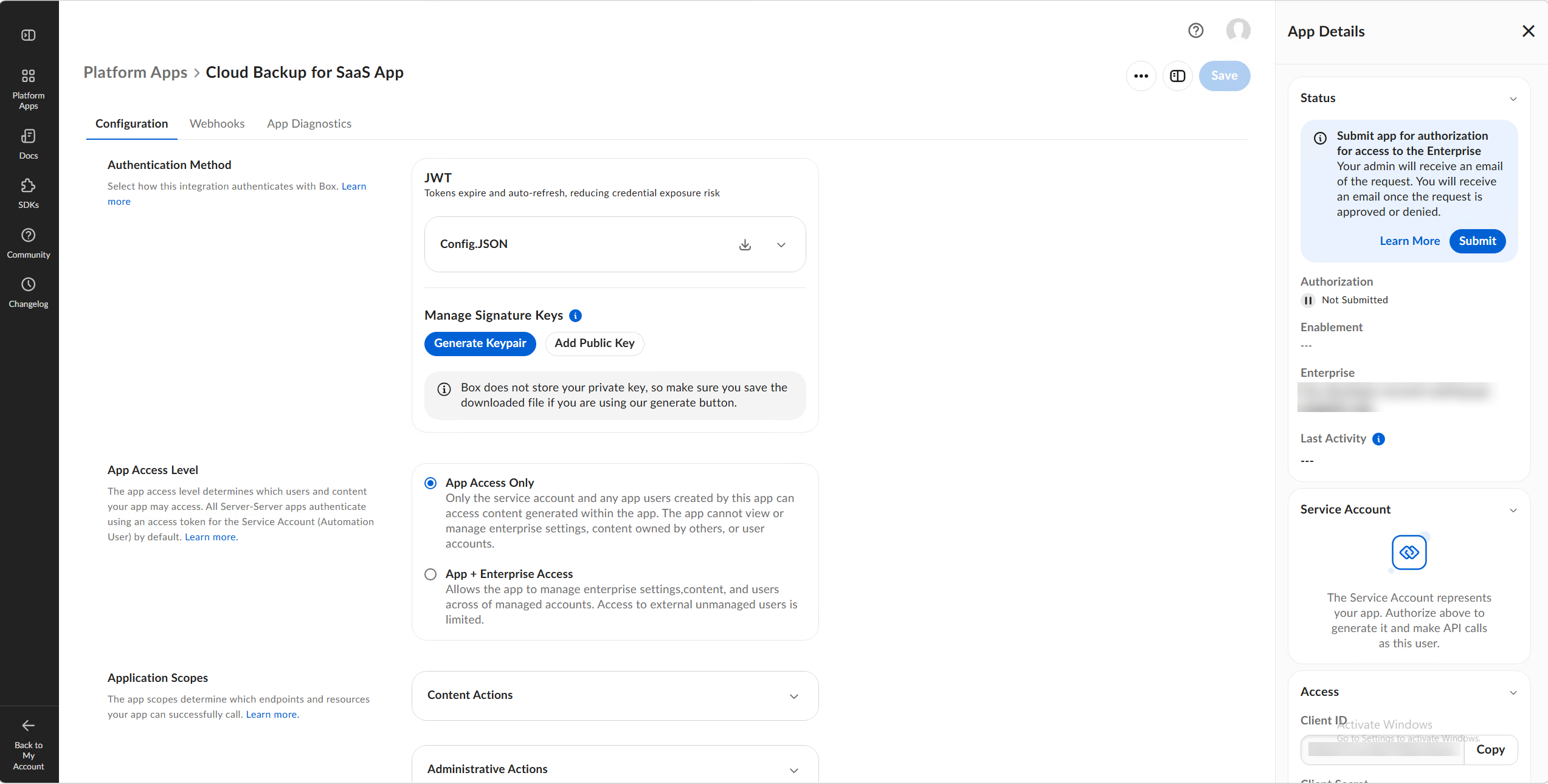
Task: Open Learn More in Status card
Action: (1409, 241)
